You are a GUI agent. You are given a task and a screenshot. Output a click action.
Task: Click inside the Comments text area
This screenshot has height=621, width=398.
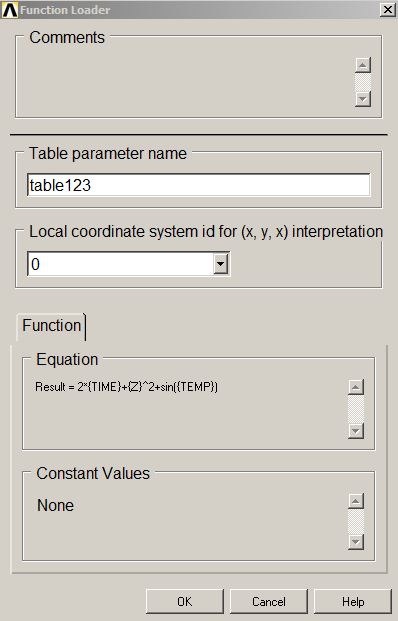click(186, 81)
